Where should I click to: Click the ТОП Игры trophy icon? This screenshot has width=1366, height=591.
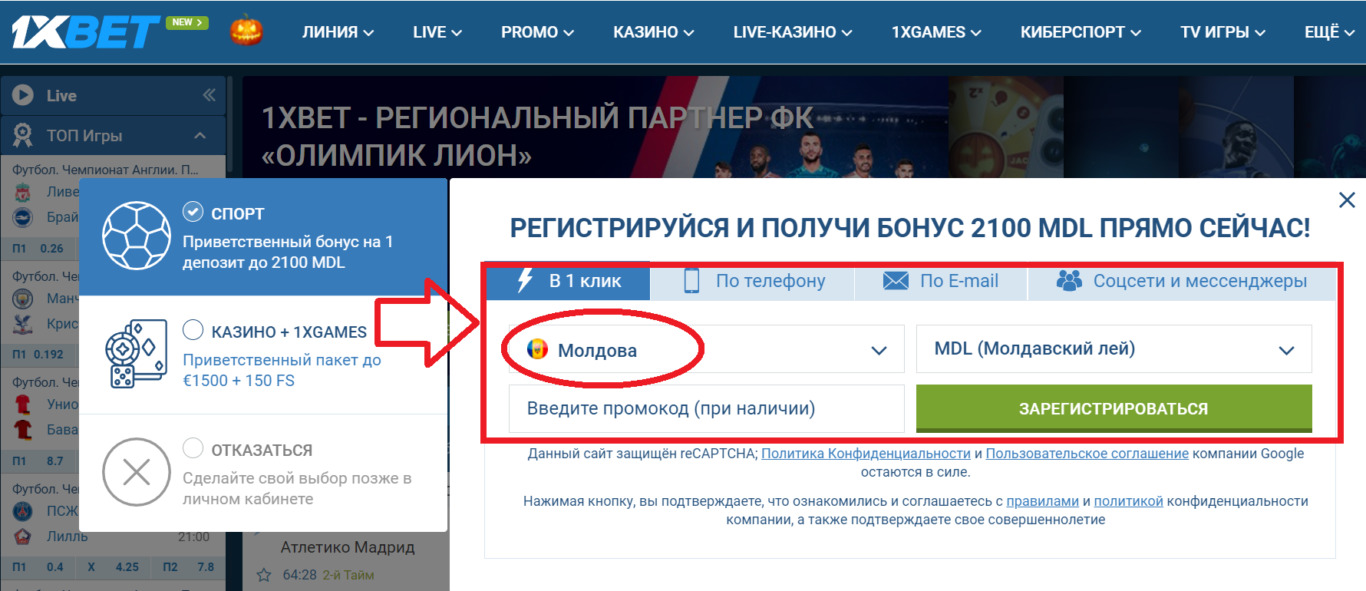coord(22,135)
